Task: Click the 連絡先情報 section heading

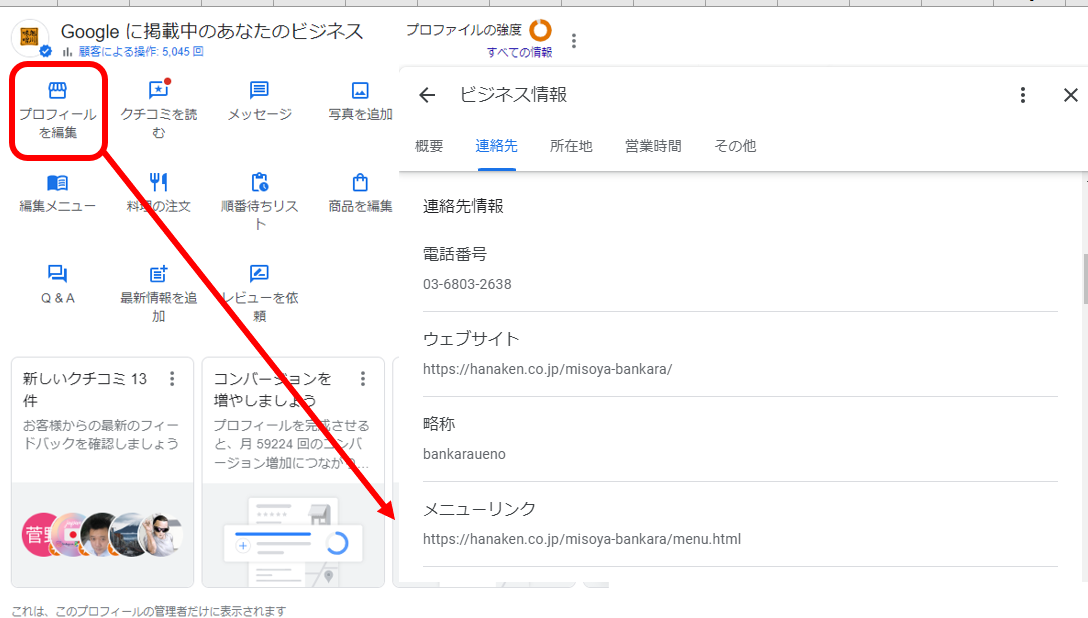Action: point(463,206)
